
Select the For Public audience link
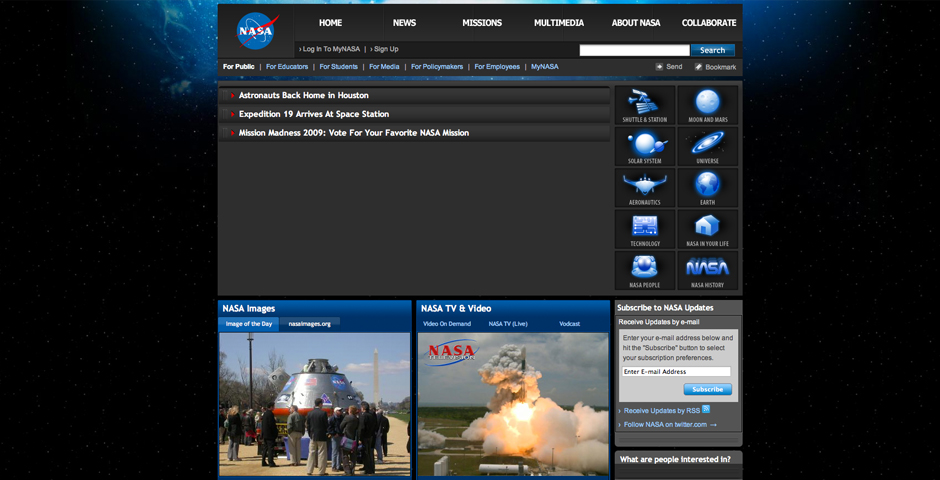(x=239, y=67)
